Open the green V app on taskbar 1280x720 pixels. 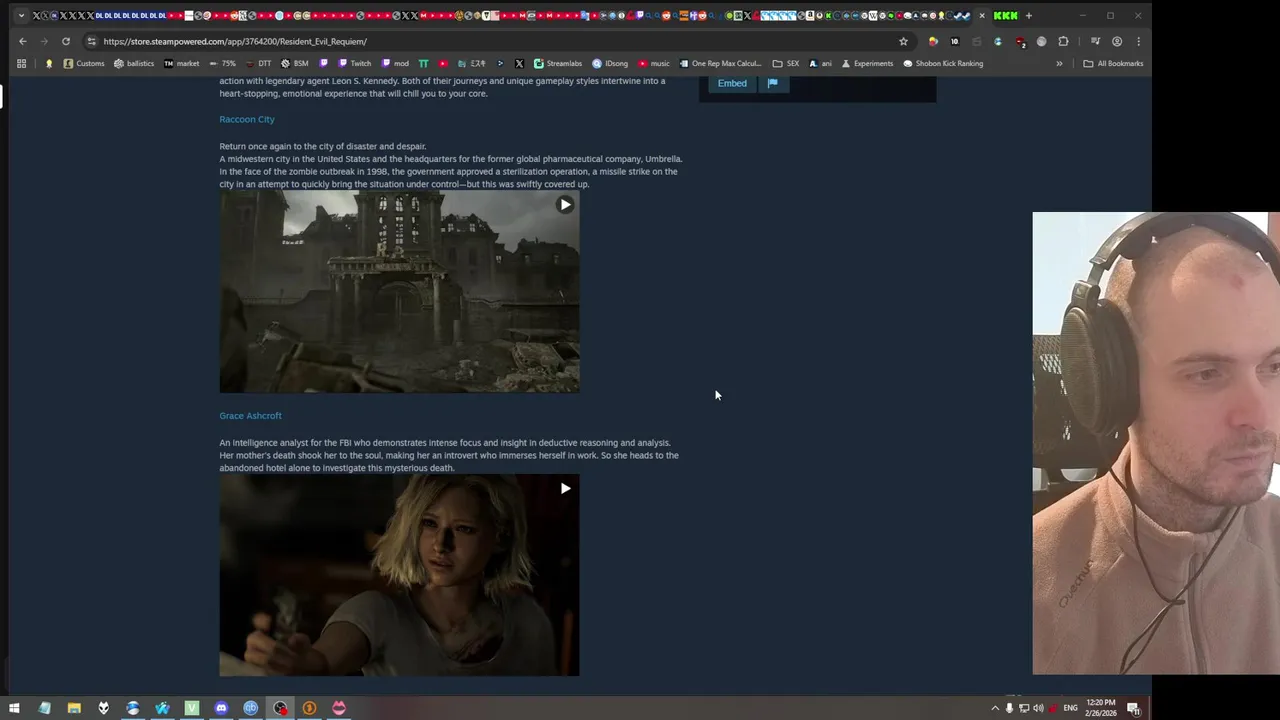tap(192, 708)
